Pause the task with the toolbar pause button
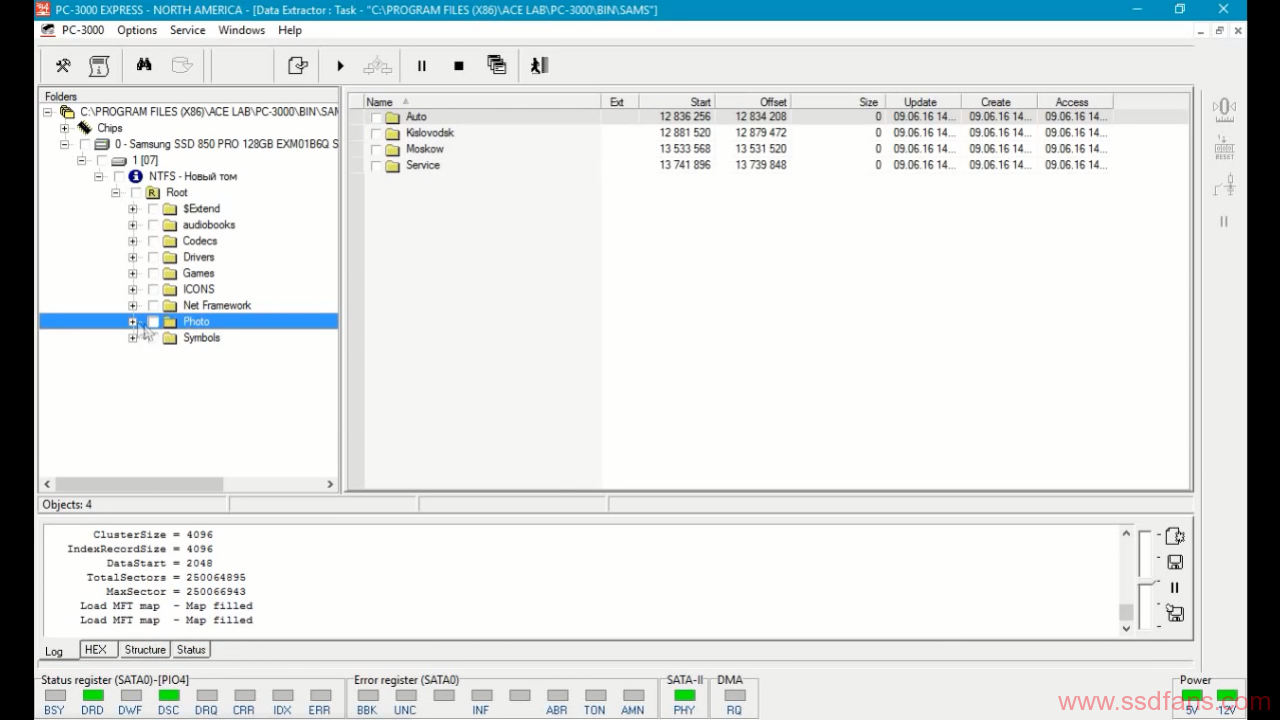 pos(422,66)
